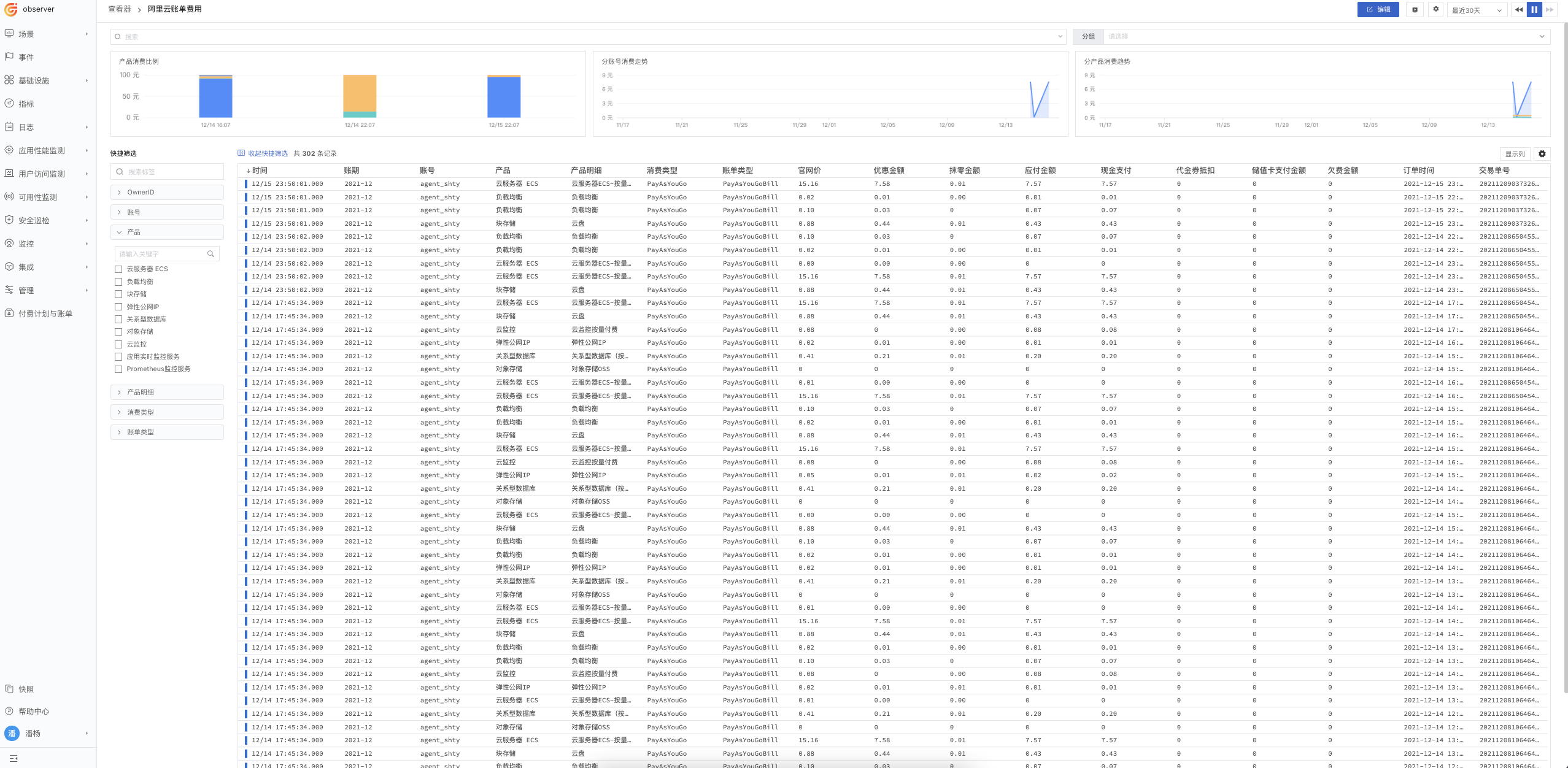Expand the 消费类型 filter section
The width and height of the screenshot is (1568, 768).
point(167,412)
